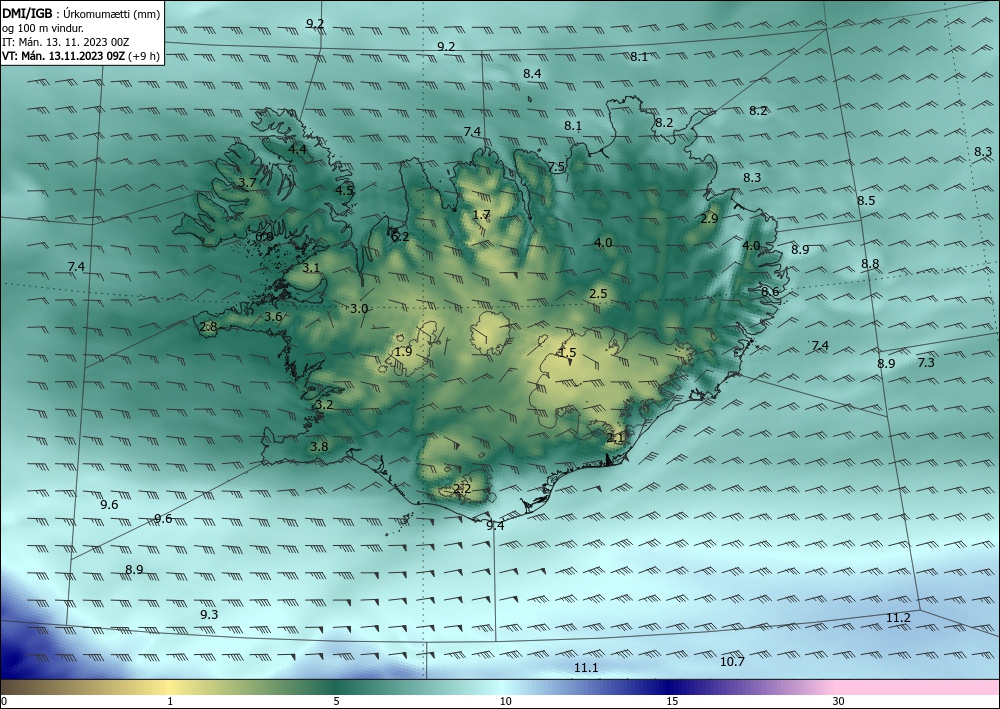Click the 3.0 value on the dotted line

click(359, 309)
